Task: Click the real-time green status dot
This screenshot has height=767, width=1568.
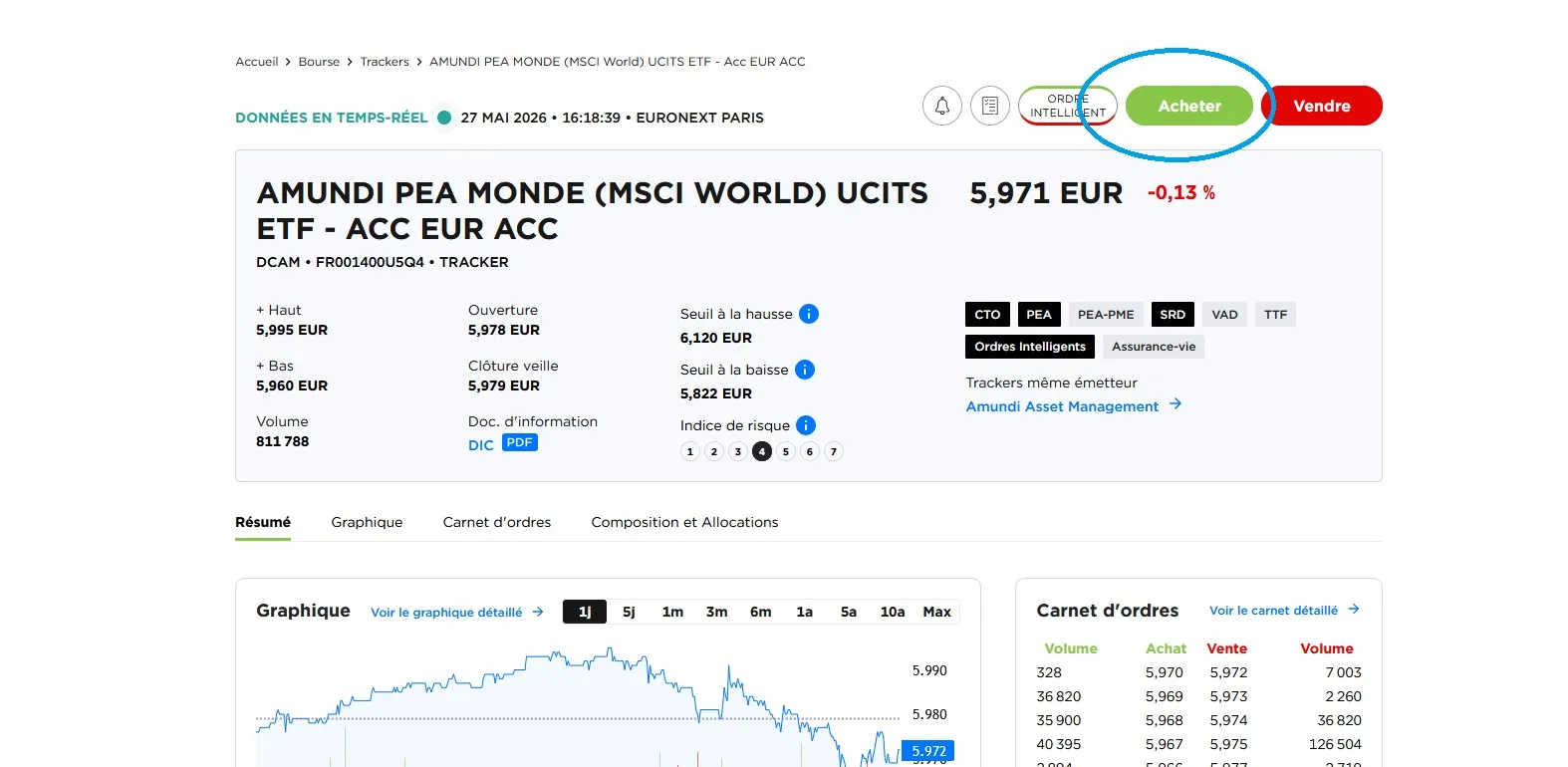Action: (x=444, y=118)
